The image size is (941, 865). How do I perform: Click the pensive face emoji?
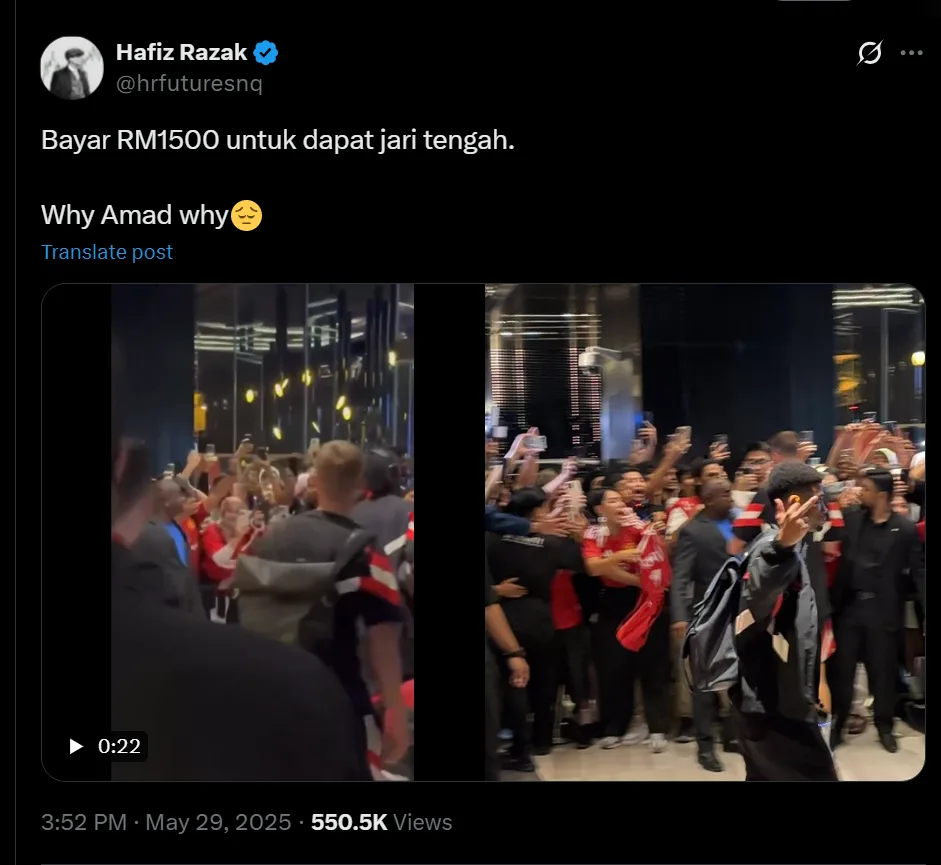pyautogui.click(x=247, y=215)
